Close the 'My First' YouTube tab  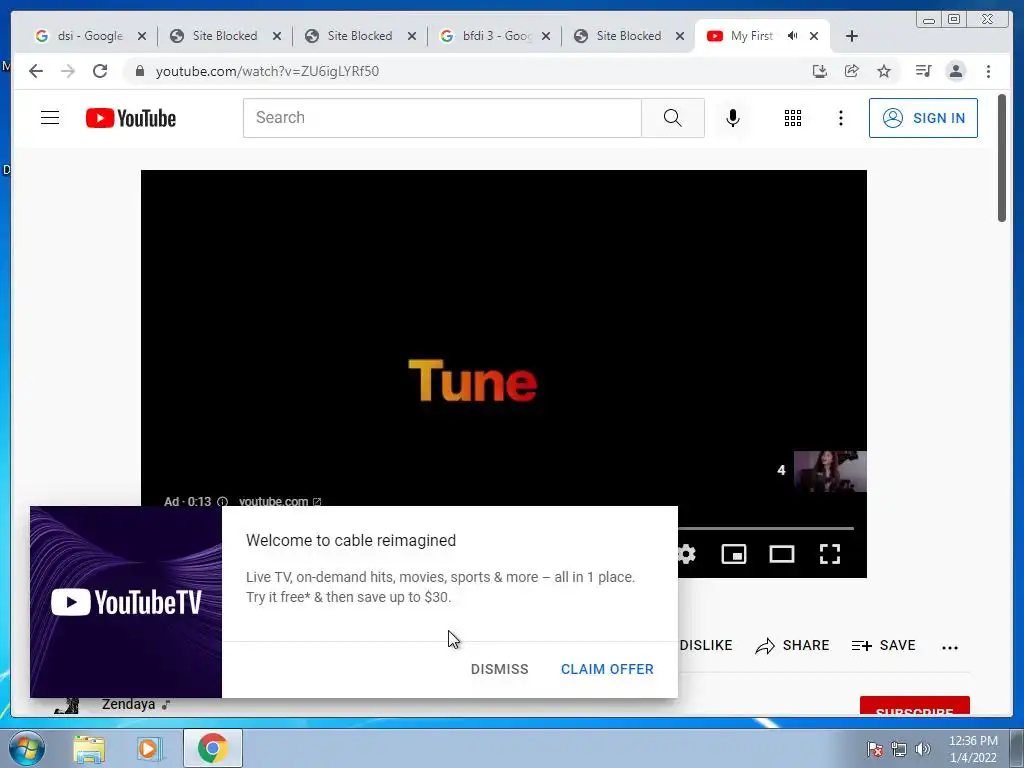click(814, 36)
